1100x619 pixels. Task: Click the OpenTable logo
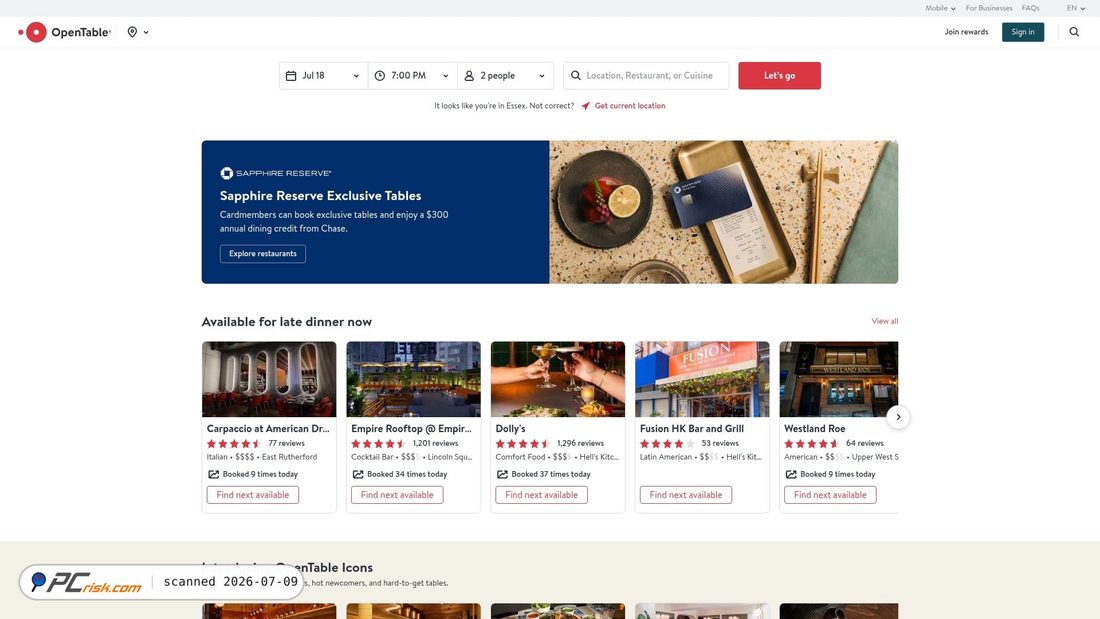(x=65, y=32)
